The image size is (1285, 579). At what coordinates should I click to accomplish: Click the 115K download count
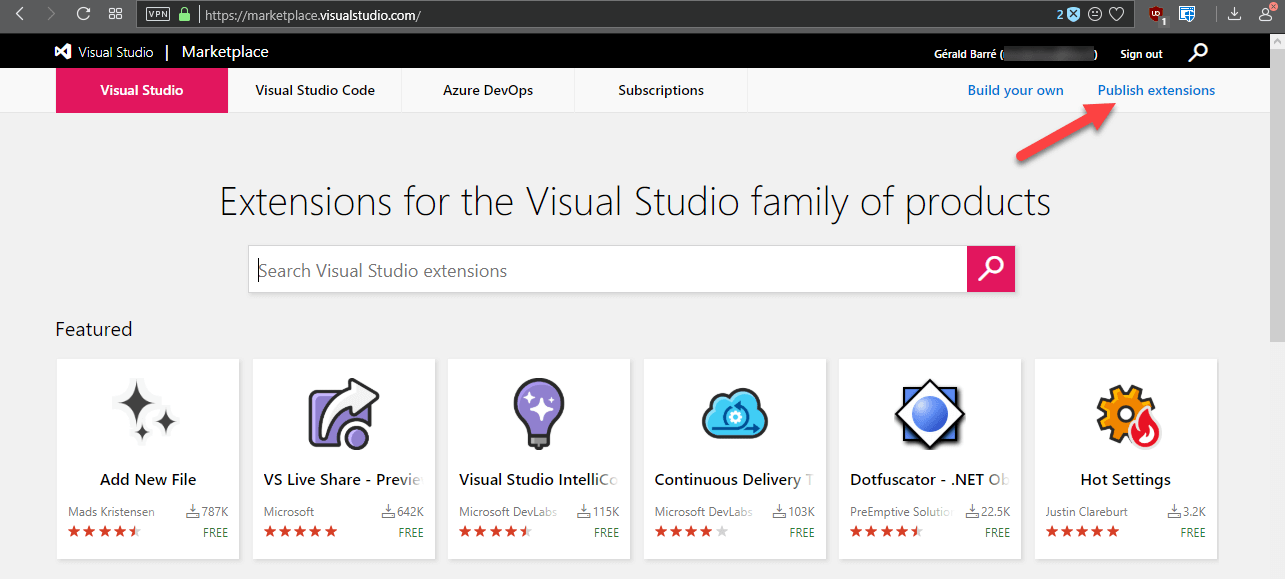pyautogui.click(x=599, y=512)
